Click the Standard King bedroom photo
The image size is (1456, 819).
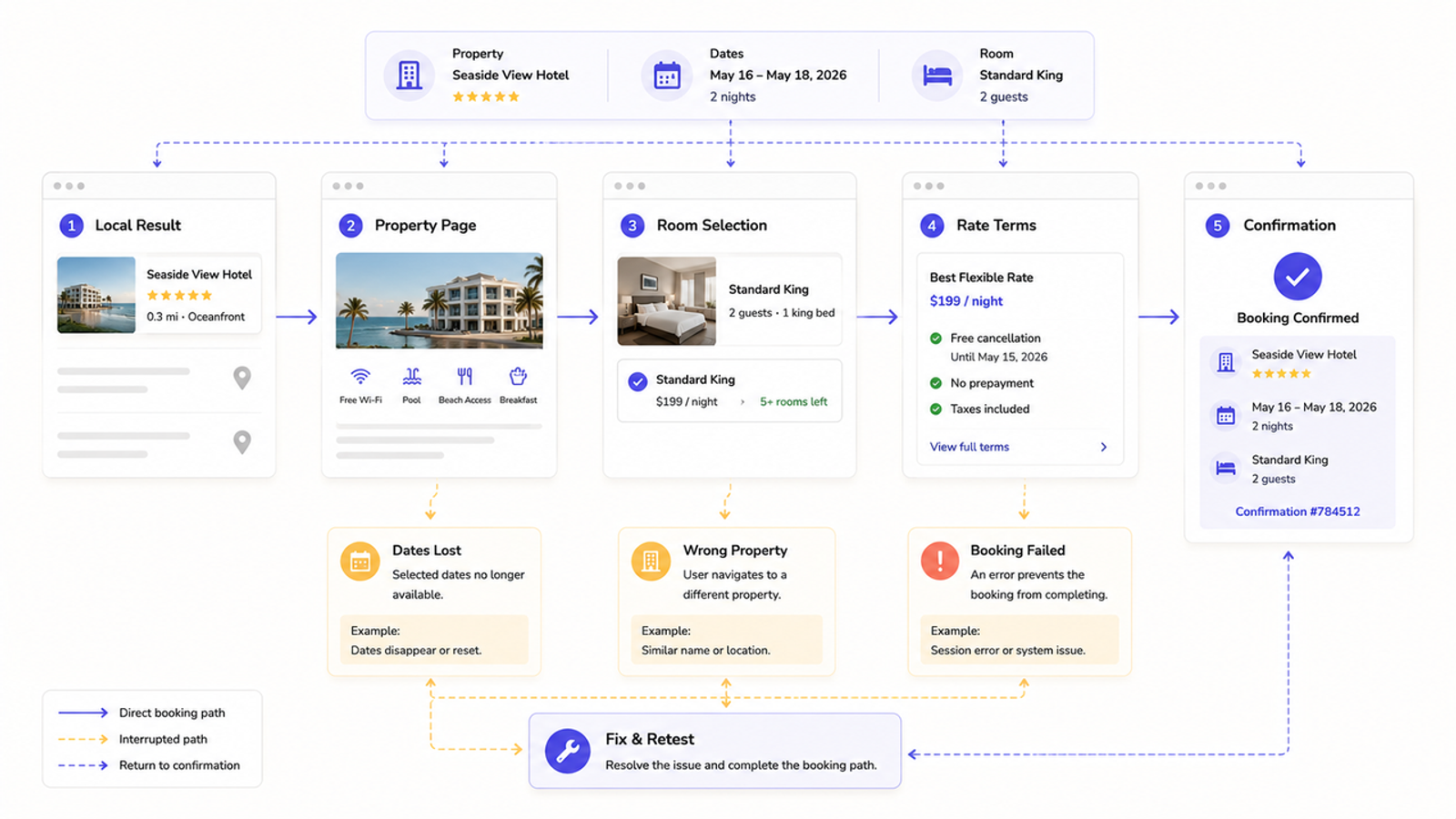[x=667, y=300]
